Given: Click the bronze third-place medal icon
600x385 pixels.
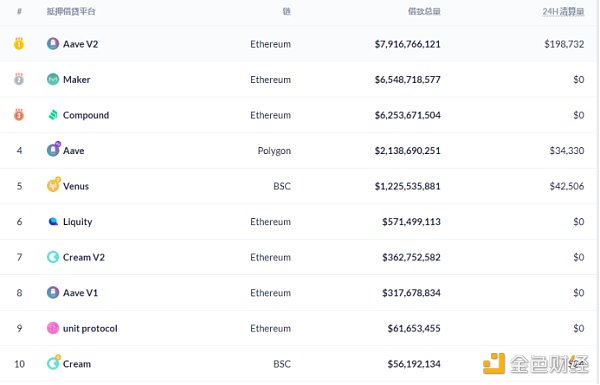Looking at the screenshot, I should [x=19, y=114].
